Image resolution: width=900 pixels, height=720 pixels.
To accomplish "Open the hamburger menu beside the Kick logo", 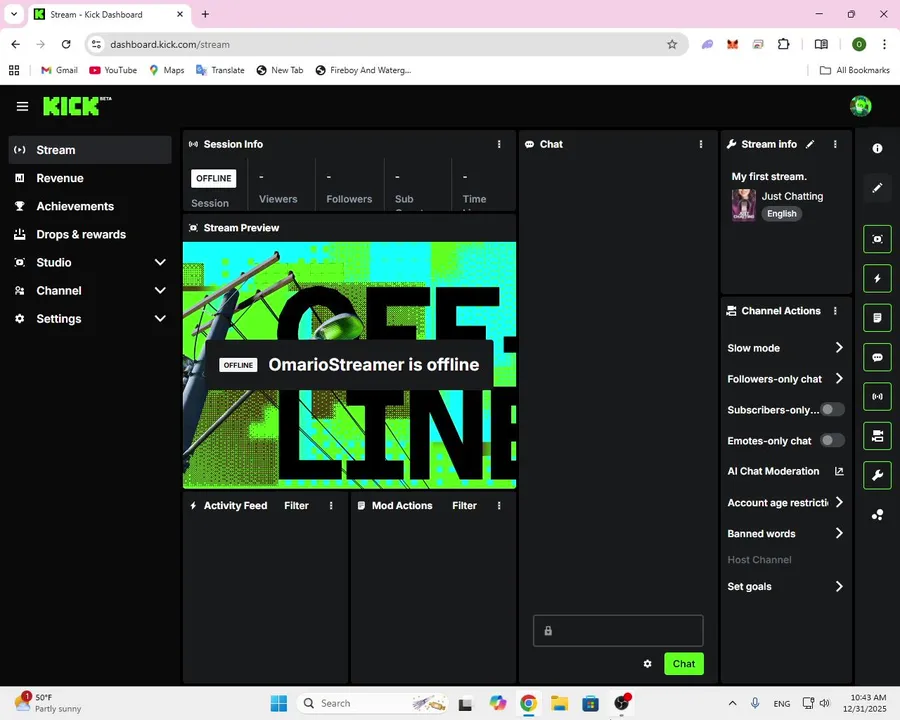I will [22, 106].
